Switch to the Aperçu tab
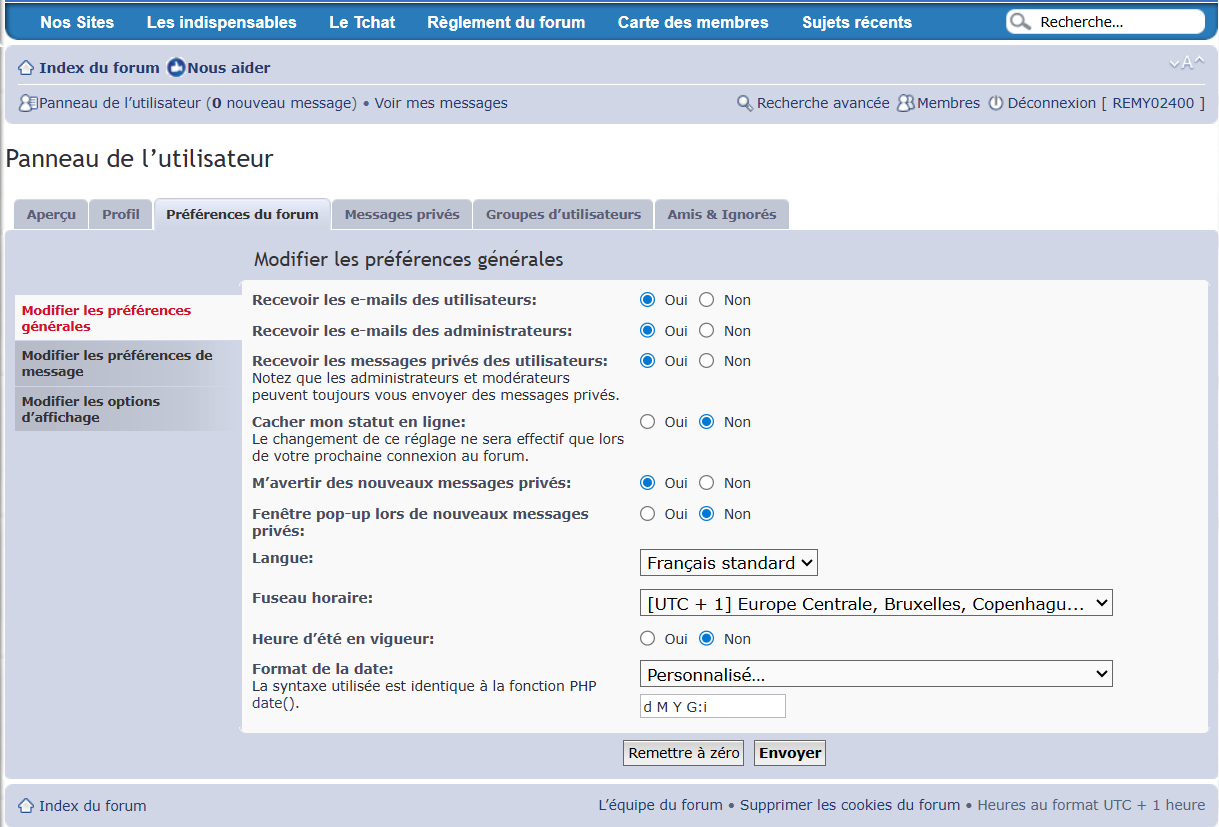 (51, 215)
